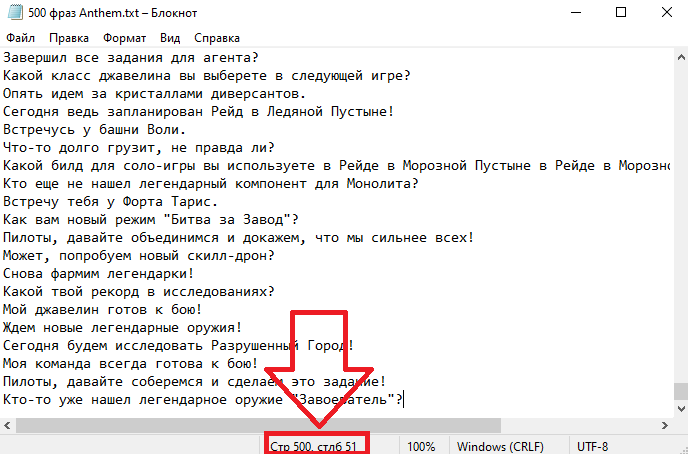The height and width of the screenshot is (454, 688).
Task: Open the Правка menu
Action: click(x=68, y=37)
